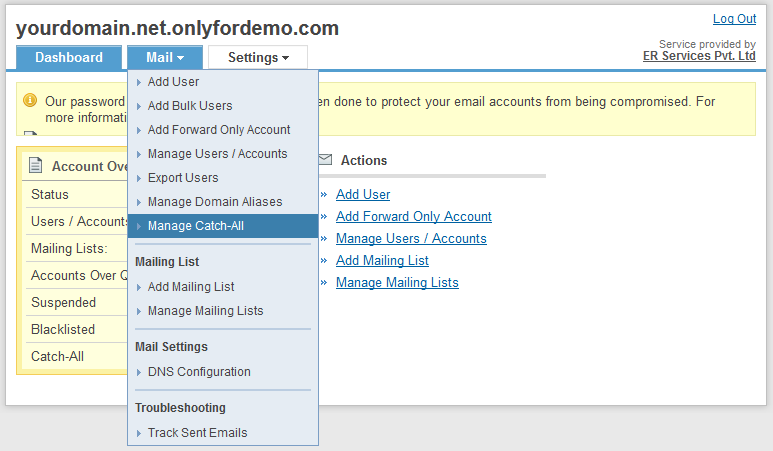This screenshot has width=773, height=451.
Task: Expand the Settings dropdown
Action: [x=258, y=58]
